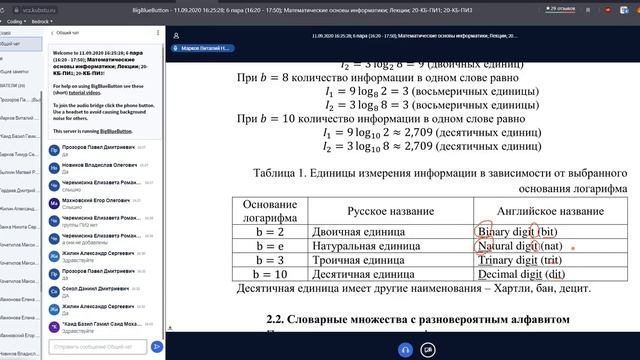Image resolution: width=640 pixels, height=360 pixels.
Task: Select message name Новиков Владислав Олегович
Action: click(x=99, y=165)
